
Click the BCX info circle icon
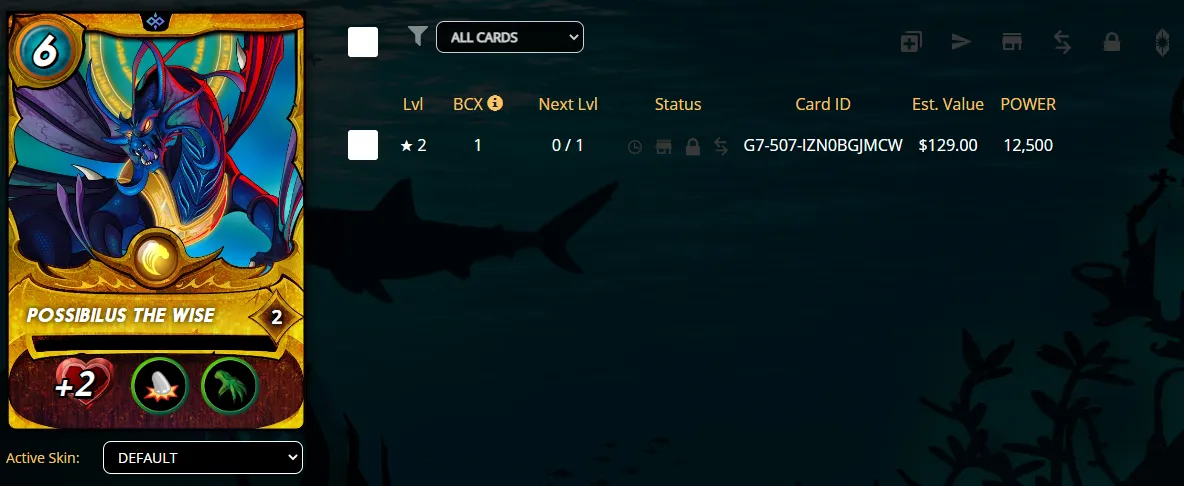(495, 103)
